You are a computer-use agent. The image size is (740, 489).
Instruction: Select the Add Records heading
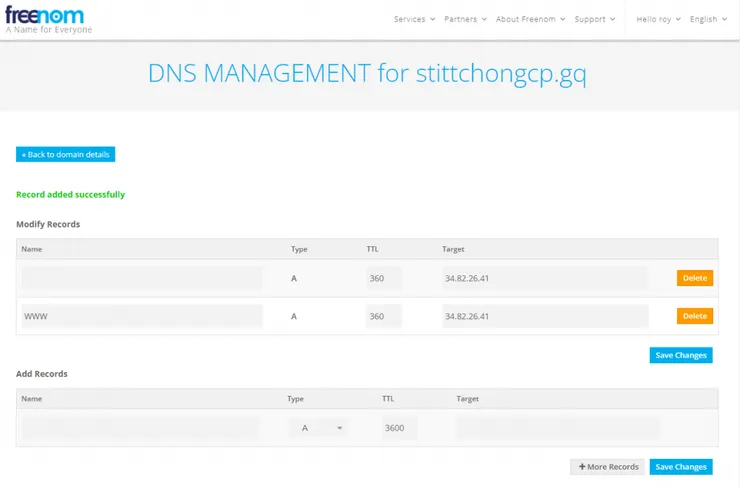coord(42,374)
